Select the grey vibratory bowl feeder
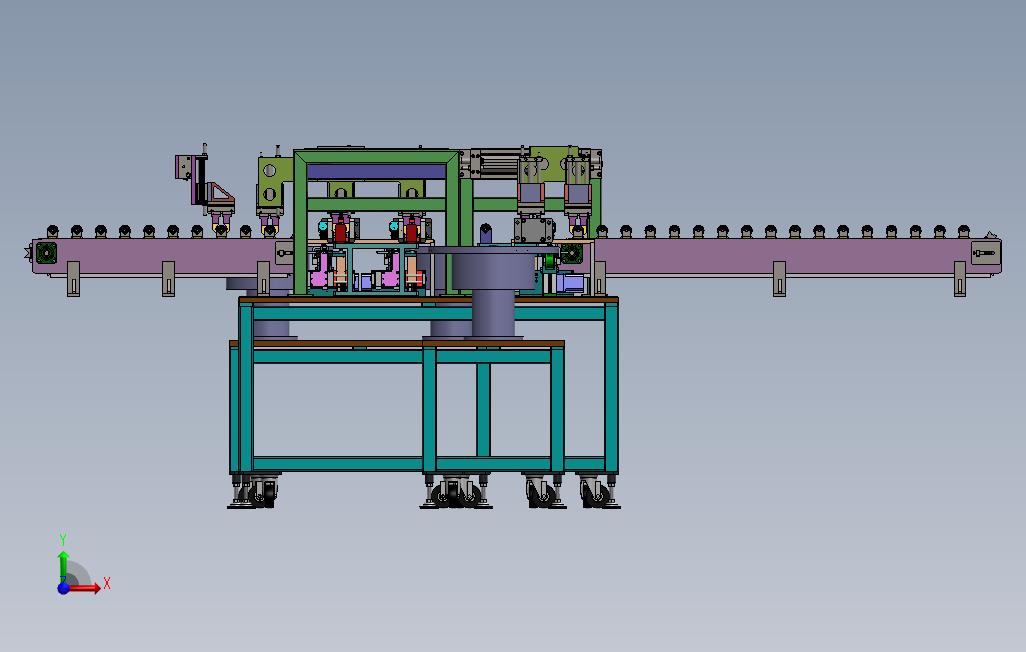 tap(492, 292)
